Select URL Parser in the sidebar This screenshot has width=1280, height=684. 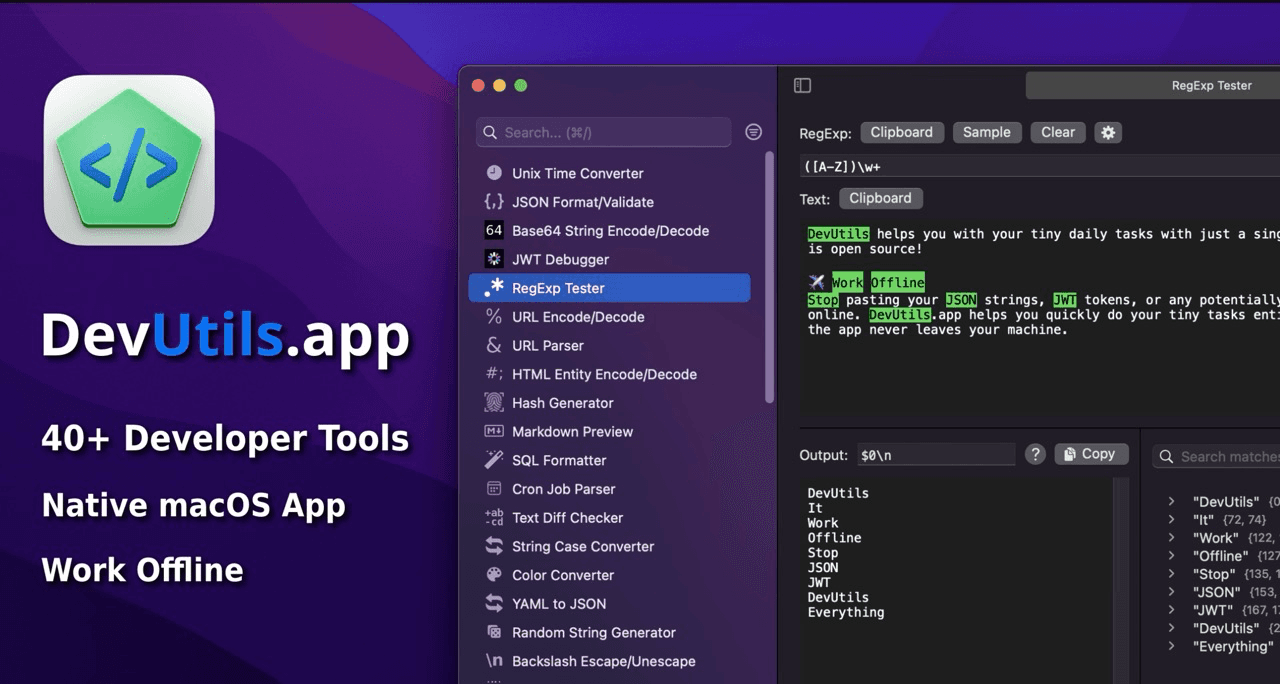tap(548, 346)
